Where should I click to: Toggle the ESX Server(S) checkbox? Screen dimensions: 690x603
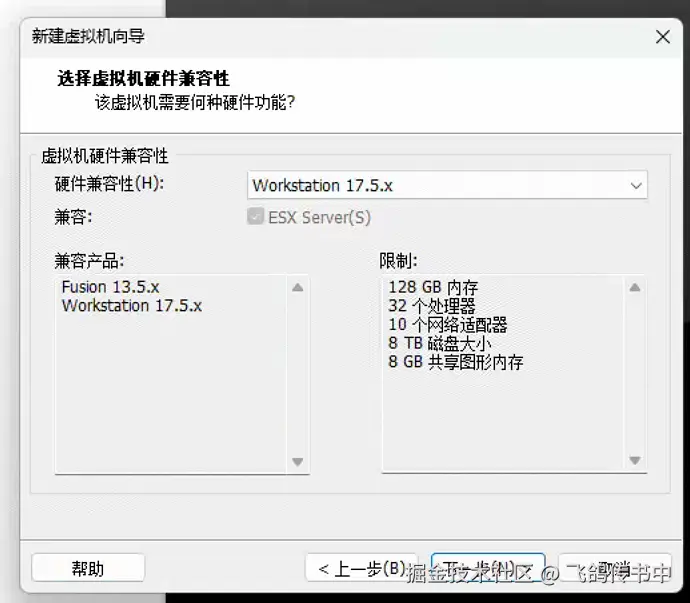pyautogui.click(x=255, y=217)
